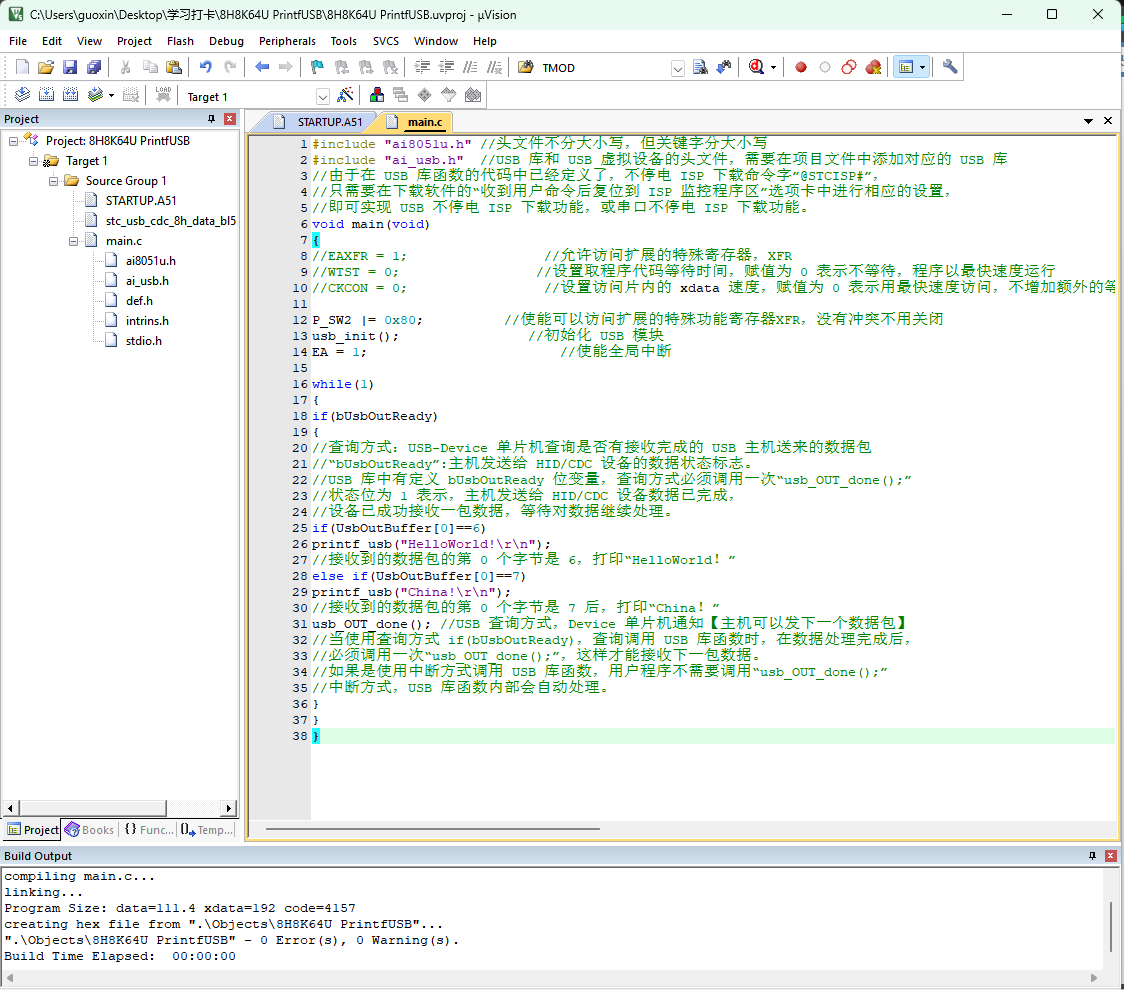This screenshot has height=990, width=1124.
Task: Collapse the Source Group 1 folder
Action: (53, 181)
